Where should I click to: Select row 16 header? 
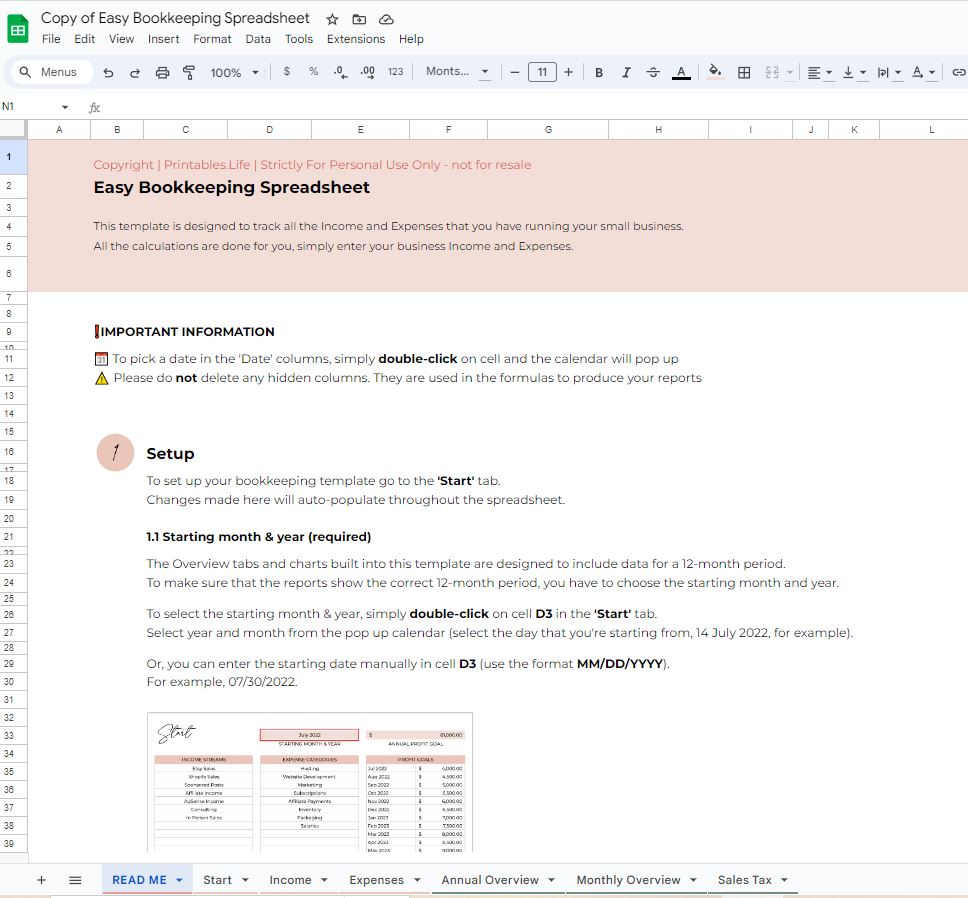pos(13,451)
